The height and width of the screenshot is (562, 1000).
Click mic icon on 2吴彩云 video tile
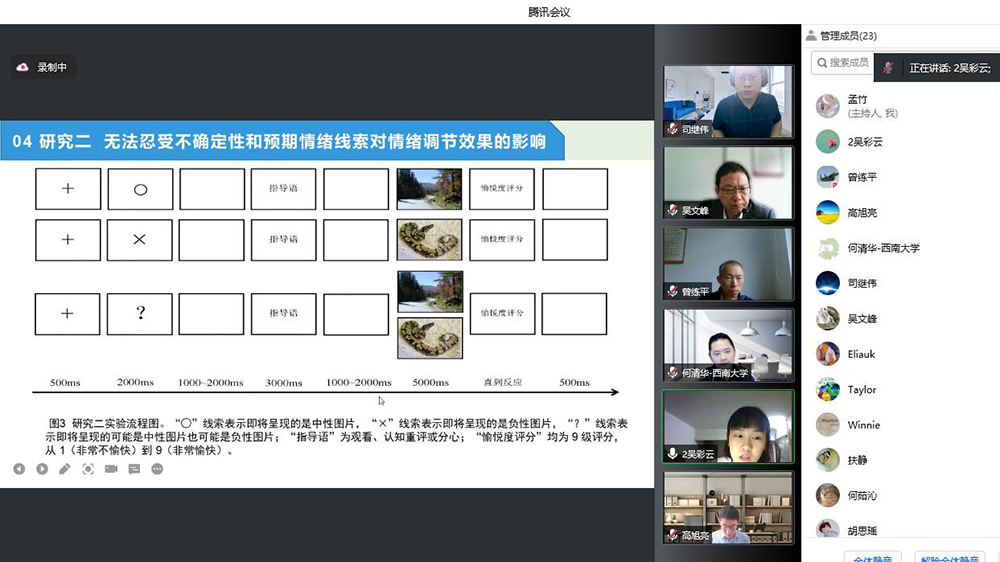673,454
